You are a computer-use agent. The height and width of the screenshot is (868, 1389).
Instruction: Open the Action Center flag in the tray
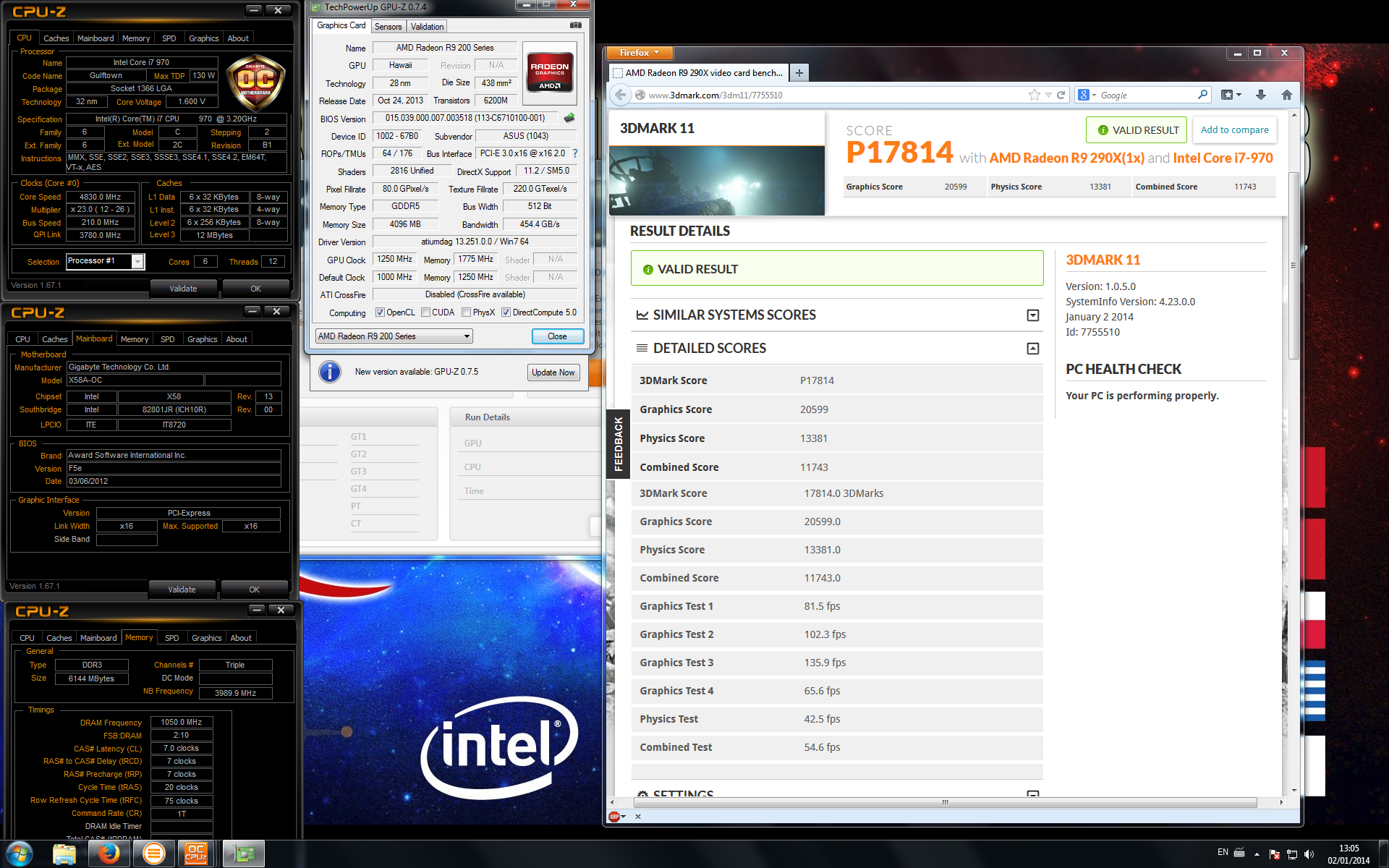pyautogui.click(x=1275, y=854)
